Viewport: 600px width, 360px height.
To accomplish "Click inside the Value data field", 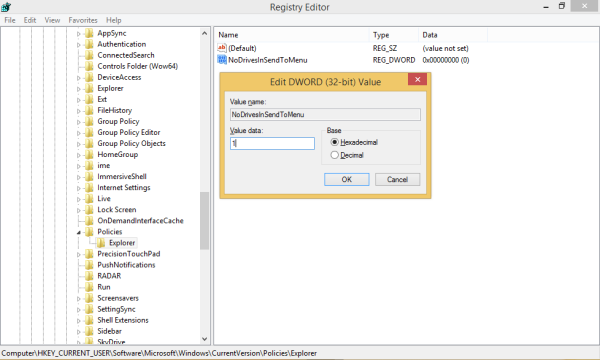I will tap(272, 143).
